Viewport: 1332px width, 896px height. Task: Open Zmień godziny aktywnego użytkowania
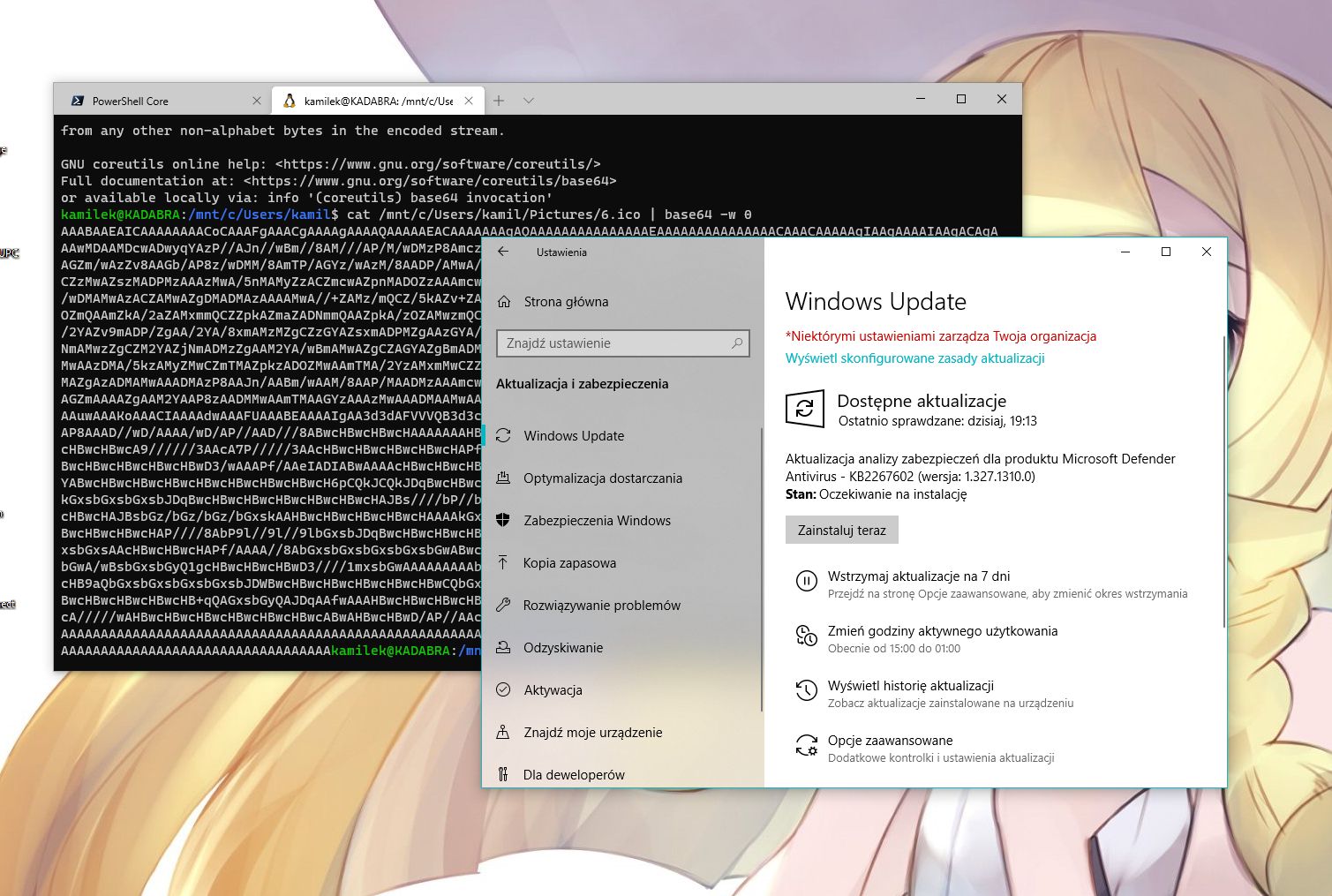click(943, 631)
